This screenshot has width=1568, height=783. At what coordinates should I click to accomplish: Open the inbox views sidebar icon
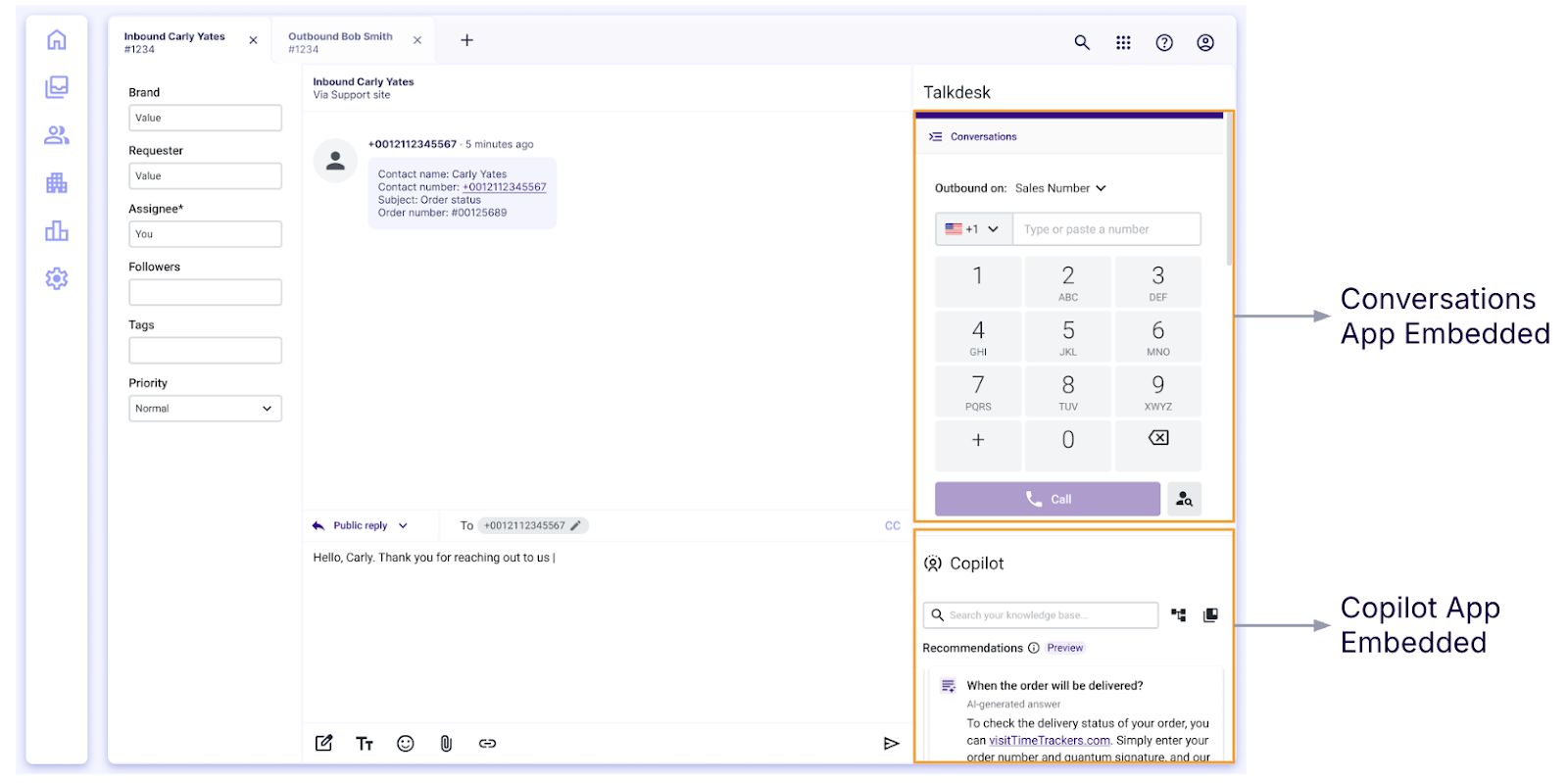click(57, 87)
